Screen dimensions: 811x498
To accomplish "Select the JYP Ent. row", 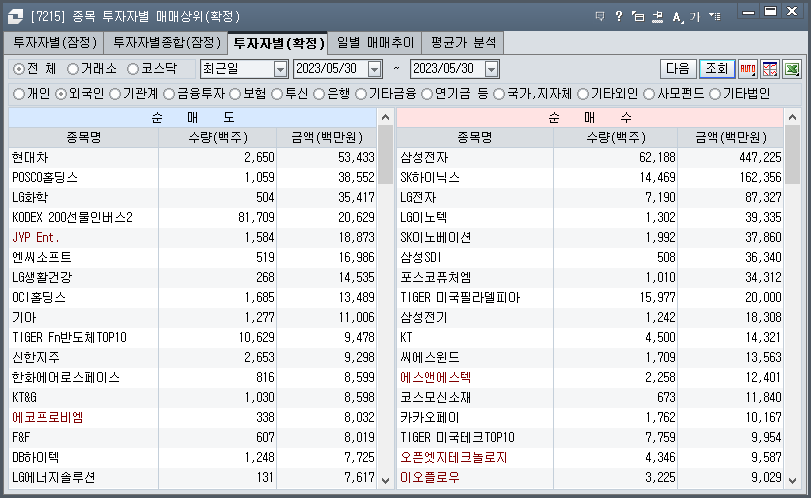I will click(x=192, y=237).
